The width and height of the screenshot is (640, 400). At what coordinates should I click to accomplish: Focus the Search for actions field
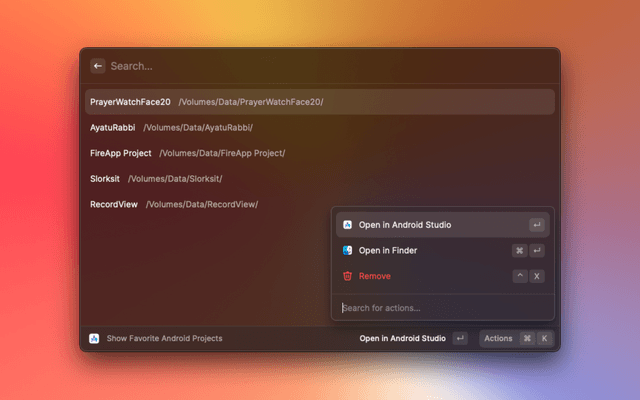[x=440, y=308]
